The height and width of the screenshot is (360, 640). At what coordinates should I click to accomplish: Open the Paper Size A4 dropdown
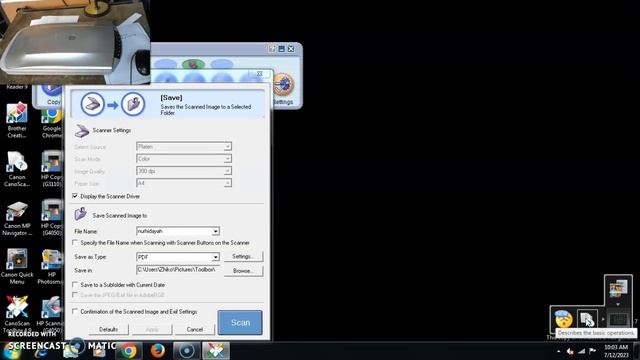pyautogui.click(x=227, y=183)
